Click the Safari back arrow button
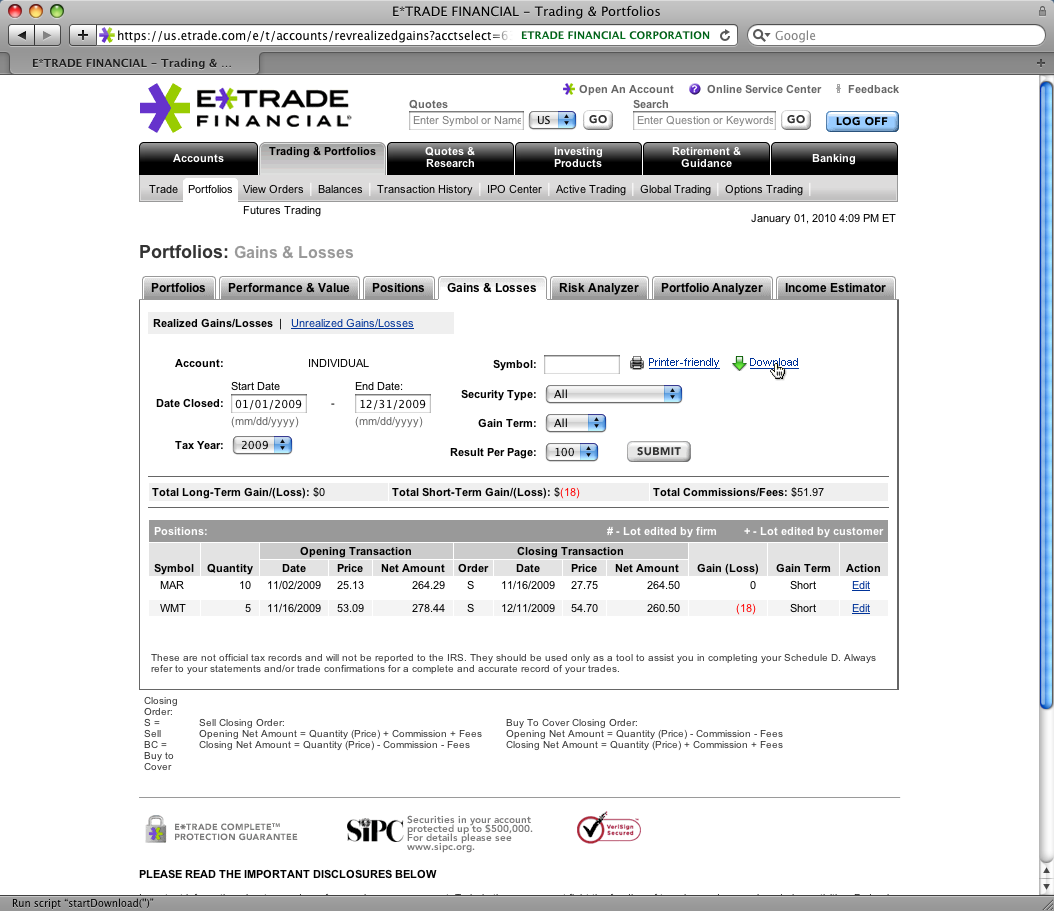The height and width of the screenshot is (911, 1054). click(x=22, y=35)
